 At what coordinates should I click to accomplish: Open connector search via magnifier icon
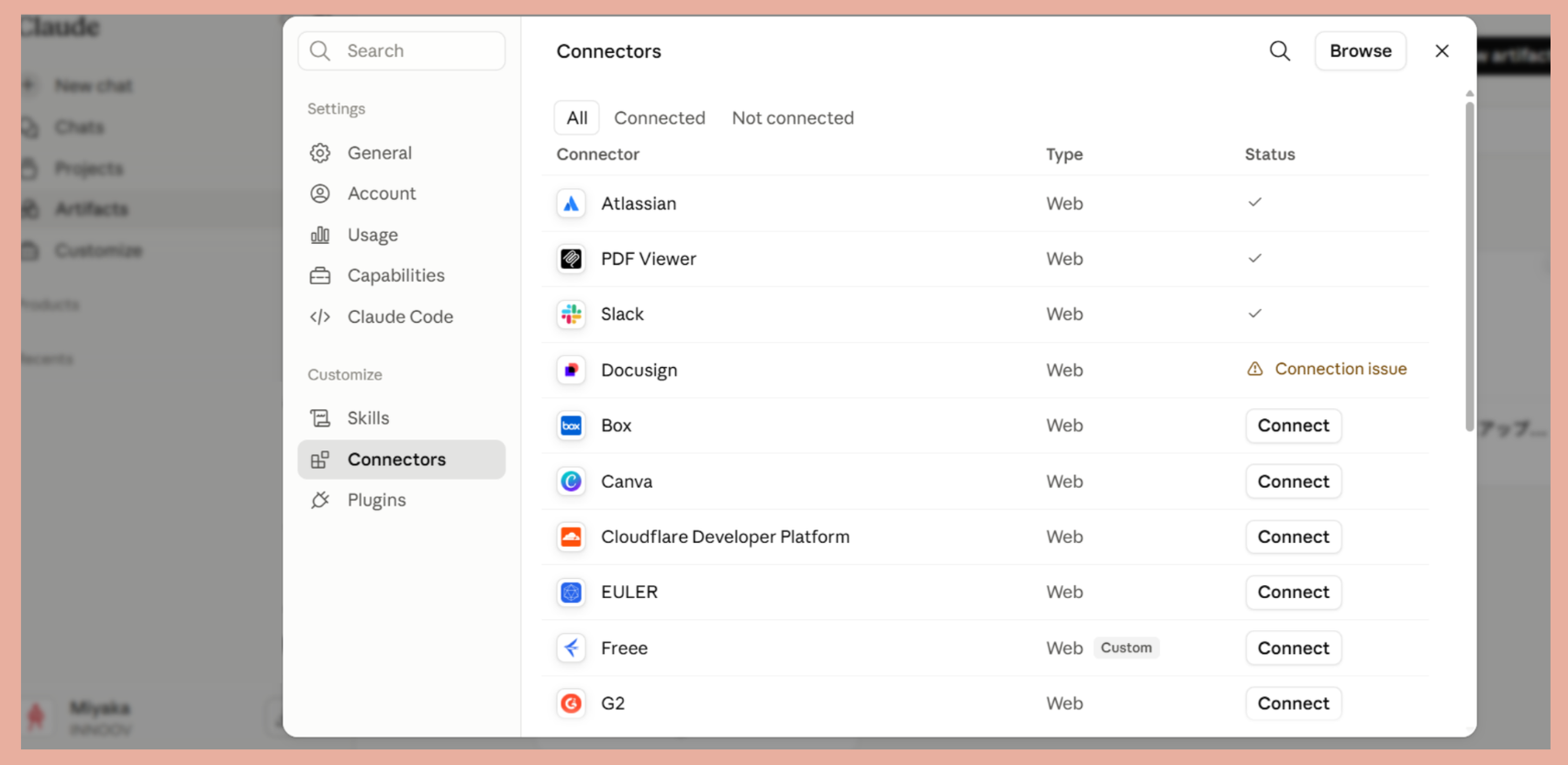pos(1280,51)
